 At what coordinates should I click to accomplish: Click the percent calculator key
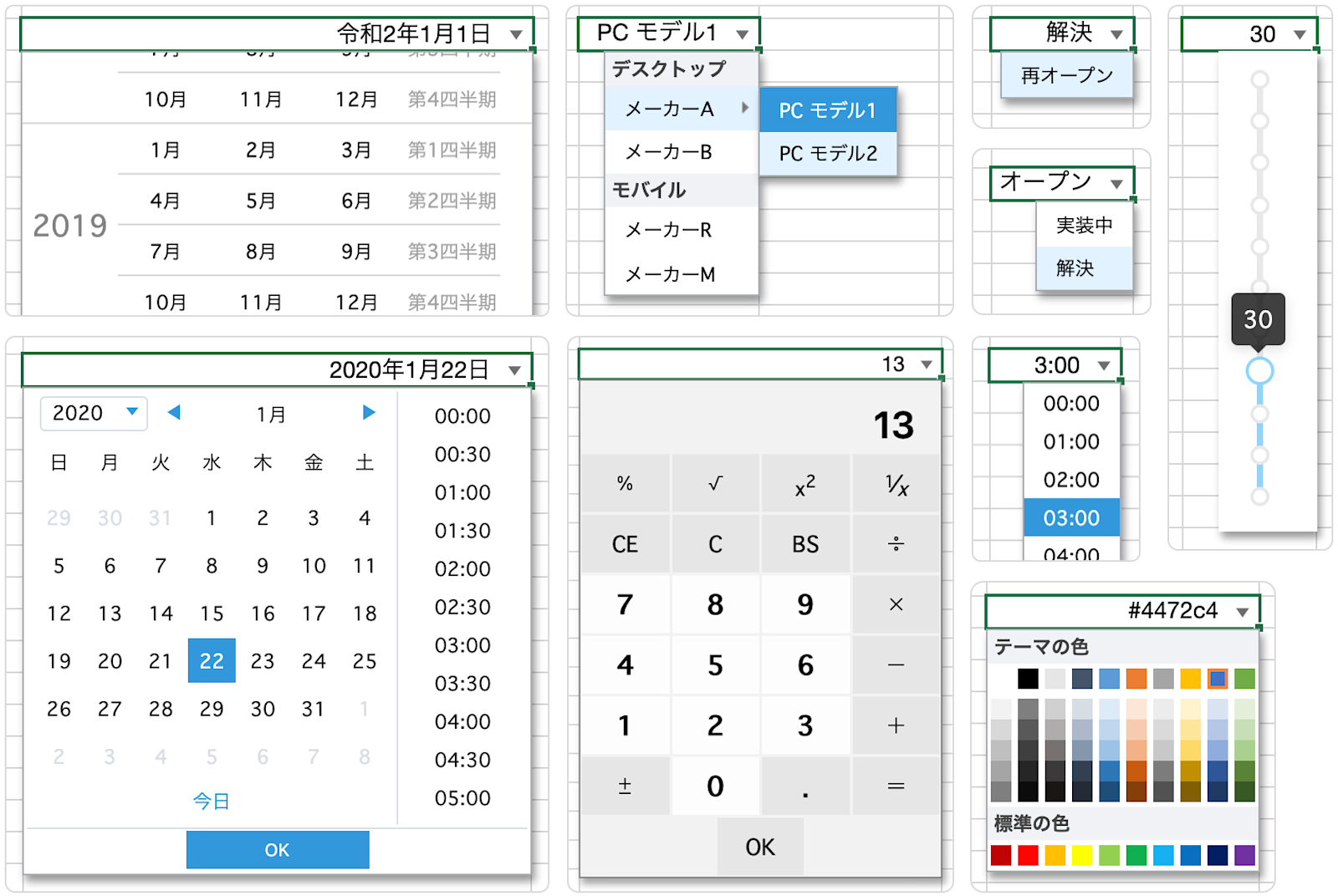tap(625, 483)
